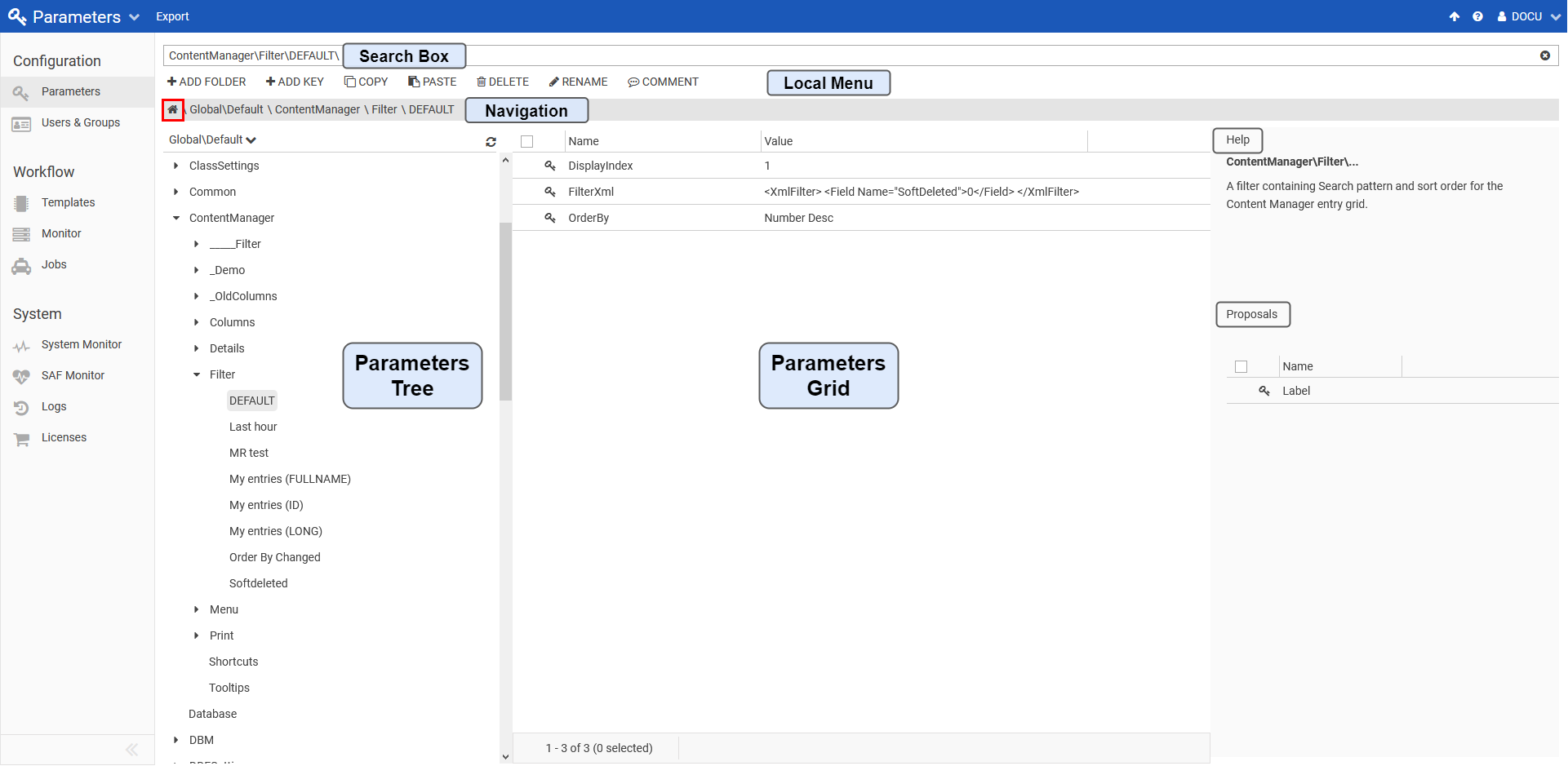The image size is (1568, 766).
Task: Click the key icon beside FilterXml
Action: coord(550,192)
